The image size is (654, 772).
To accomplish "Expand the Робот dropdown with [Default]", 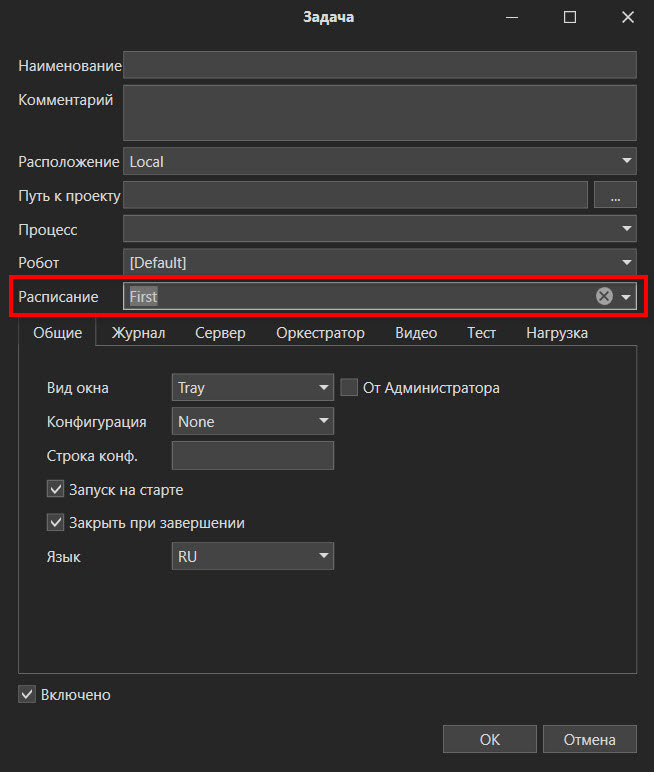I will (x=380, y=262).
